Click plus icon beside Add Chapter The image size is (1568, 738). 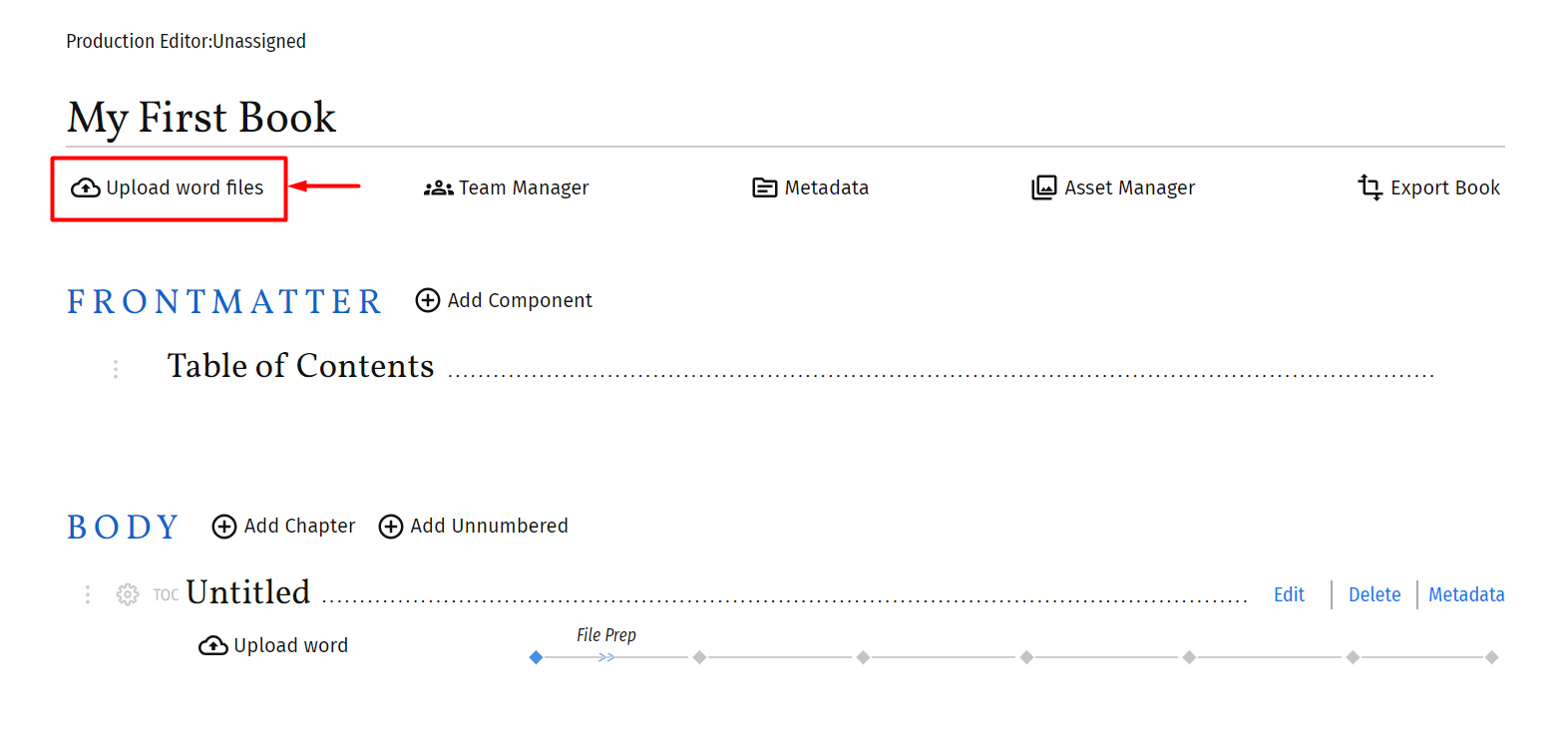pos(224,527)
